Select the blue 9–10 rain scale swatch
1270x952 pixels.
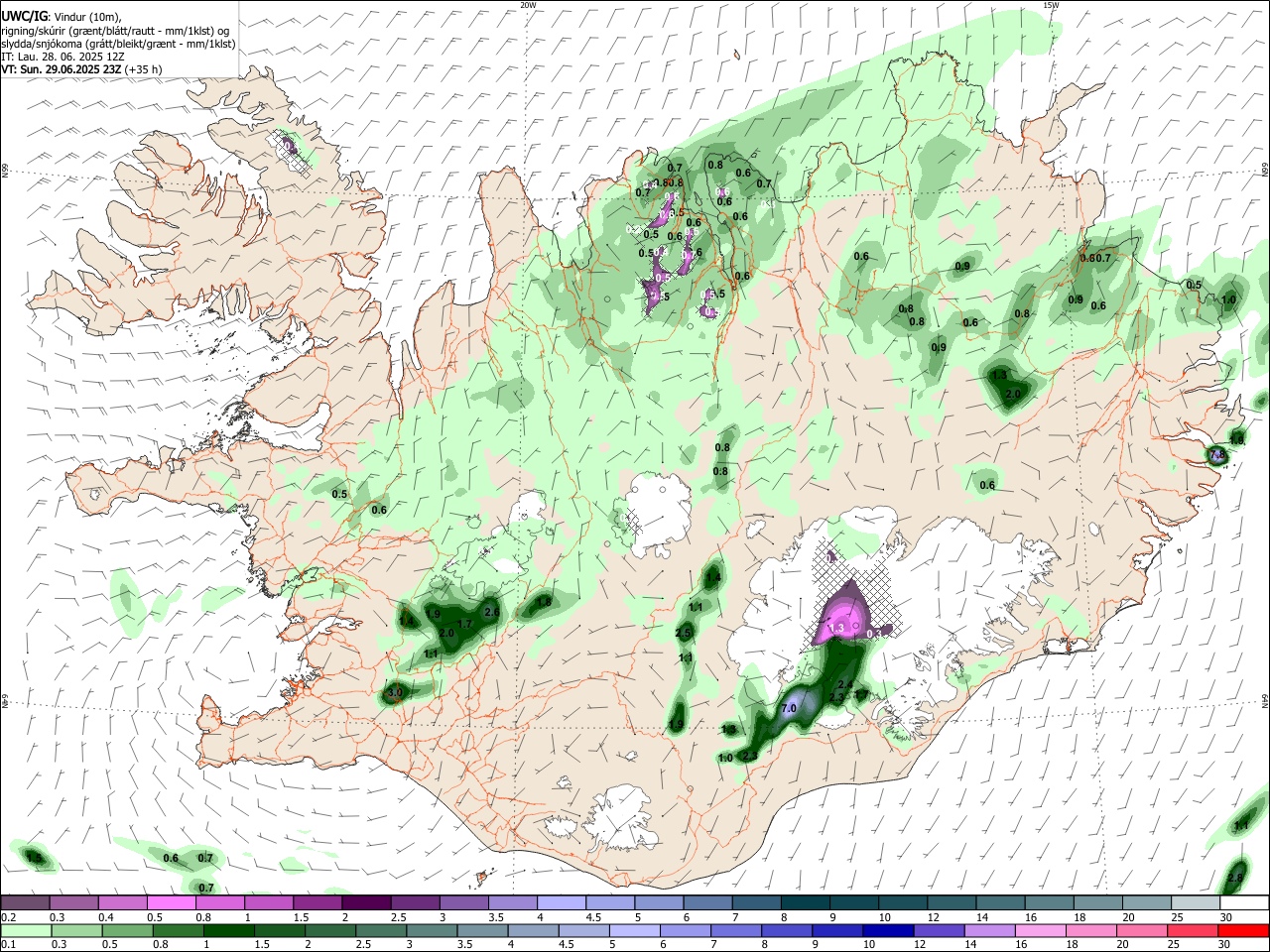(838, 930)
